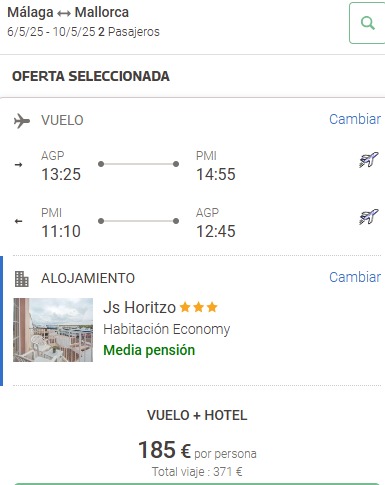The image size is (385, 485).
Task: Click the return departure time 11:10
Action: [x=61, y=231]
